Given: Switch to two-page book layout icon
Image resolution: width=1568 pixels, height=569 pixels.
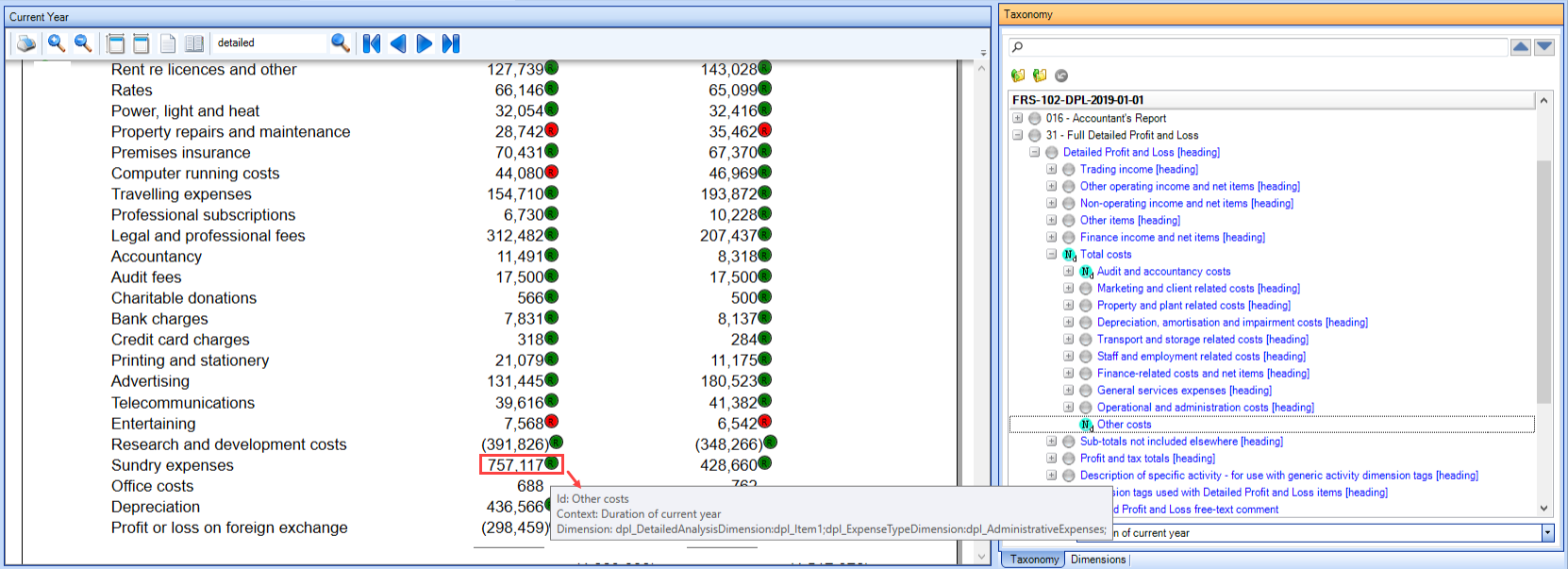Looking at the screenshot, I should 194,43.
